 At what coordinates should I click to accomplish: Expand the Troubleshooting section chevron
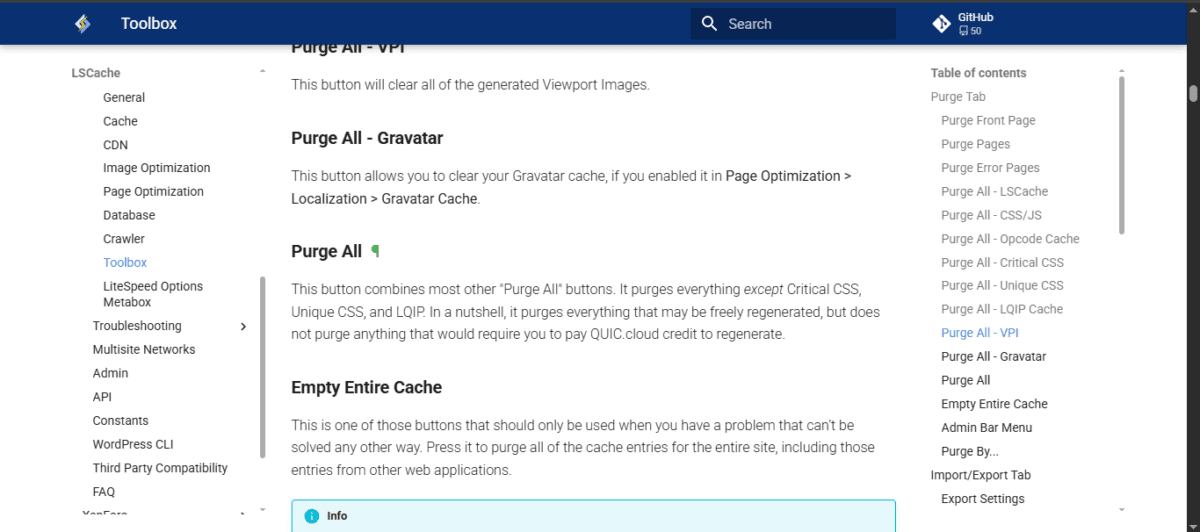click(x=243, y=326)
